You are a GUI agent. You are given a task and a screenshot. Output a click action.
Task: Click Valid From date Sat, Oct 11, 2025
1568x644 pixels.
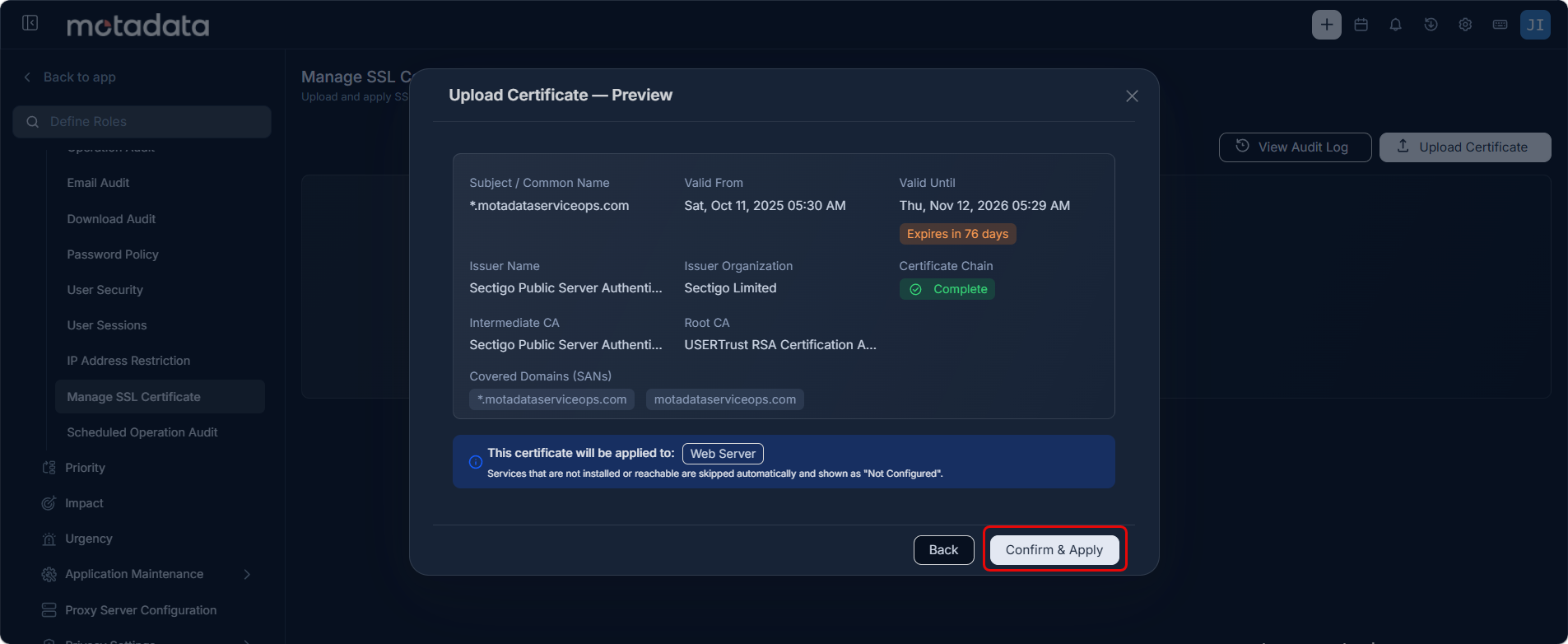click(765, 206)
